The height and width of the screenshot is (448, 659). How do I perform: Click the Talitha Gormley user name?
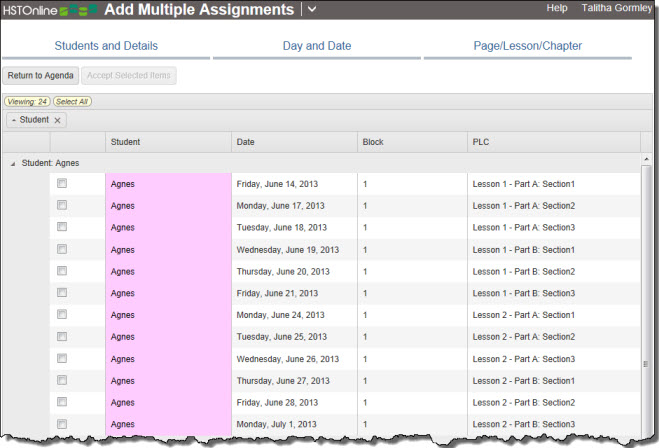point(617,8)
